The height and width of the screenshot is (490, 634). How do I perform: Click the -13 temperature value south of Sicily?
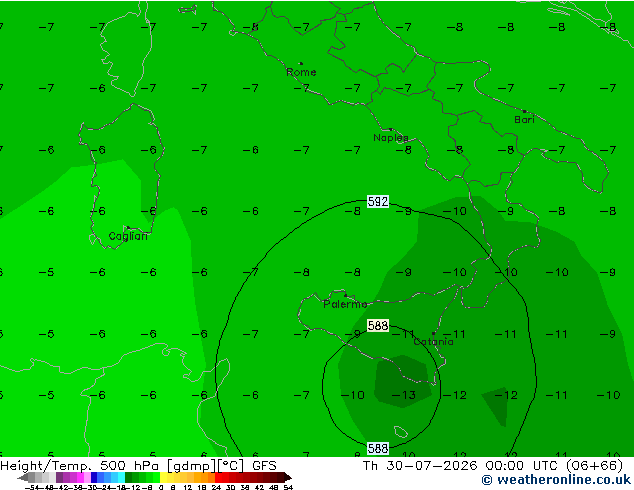click(x=403, y=395)
